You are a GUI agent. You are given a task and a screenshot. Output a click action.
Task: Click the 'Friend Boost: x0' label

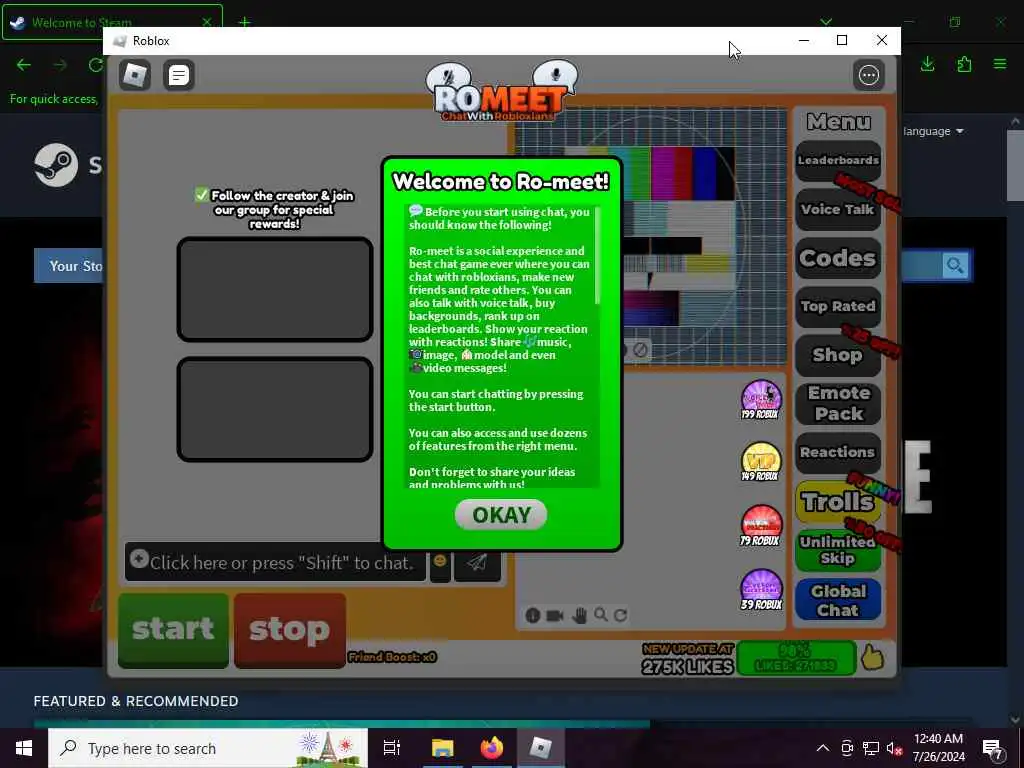click(392, 657)
